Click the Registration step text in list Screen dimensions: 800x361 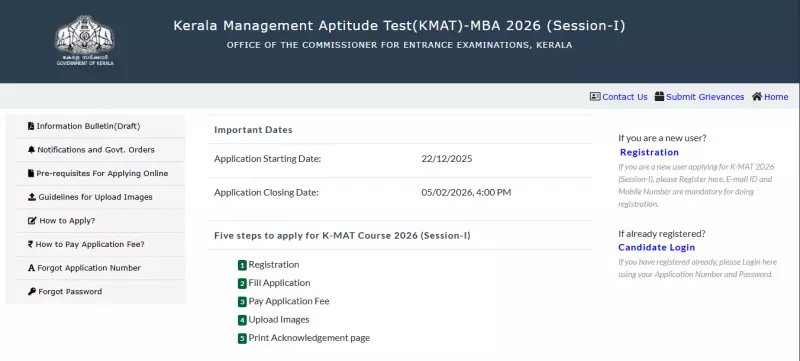point(274,265)
